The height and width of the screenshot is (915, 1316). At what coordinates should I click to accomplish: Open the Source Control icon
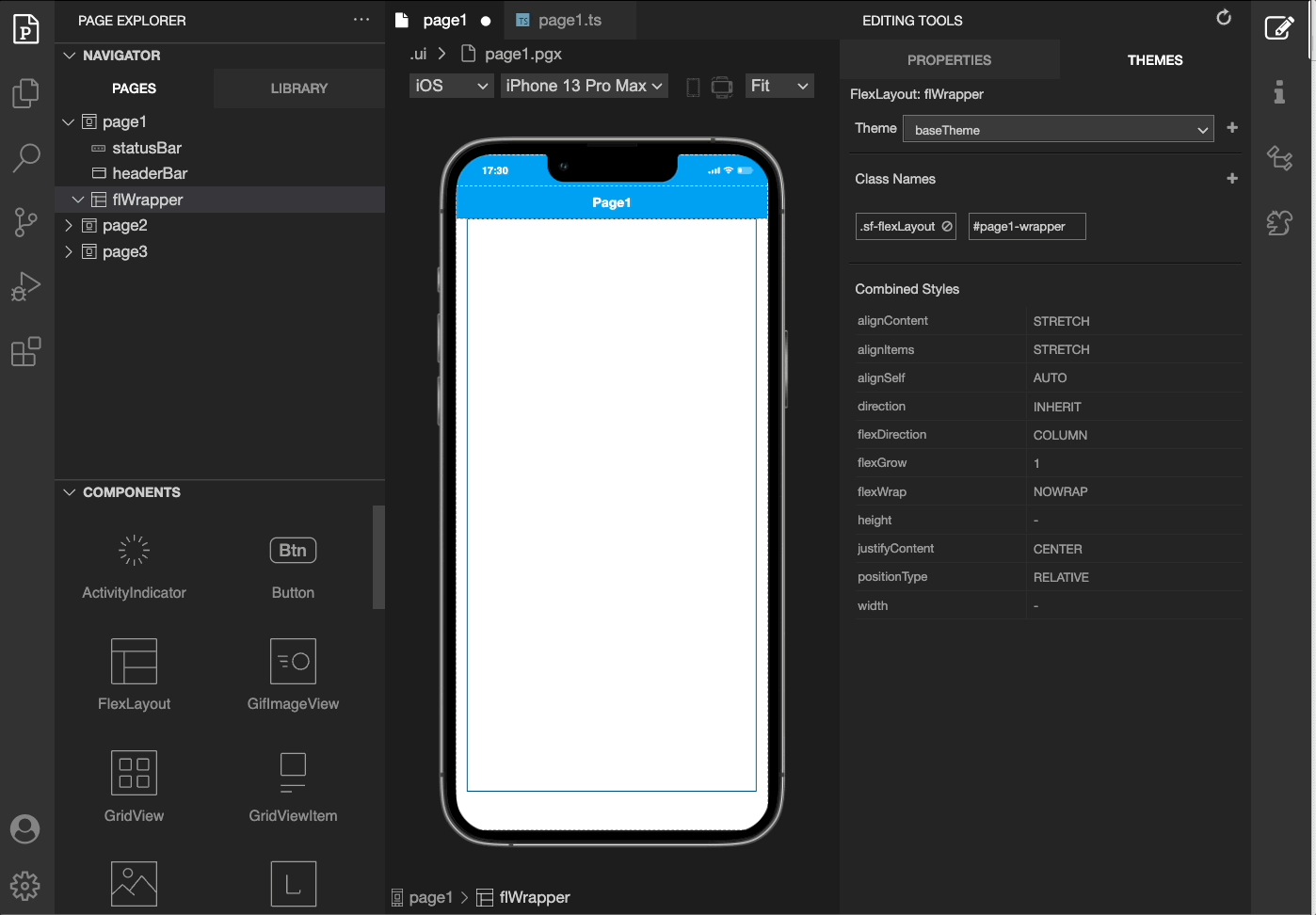coord(26,222)
